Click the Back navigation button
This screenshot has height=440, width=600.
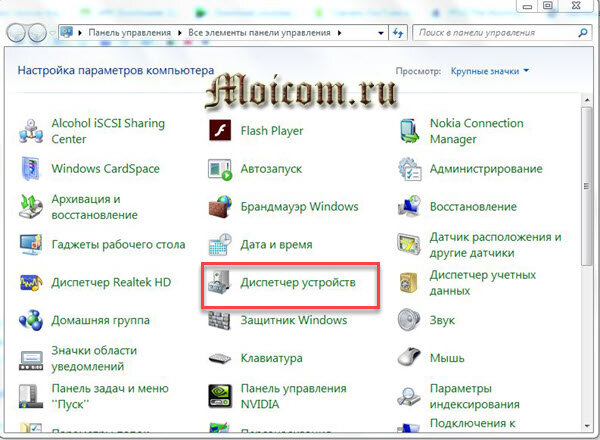[16, 33]
